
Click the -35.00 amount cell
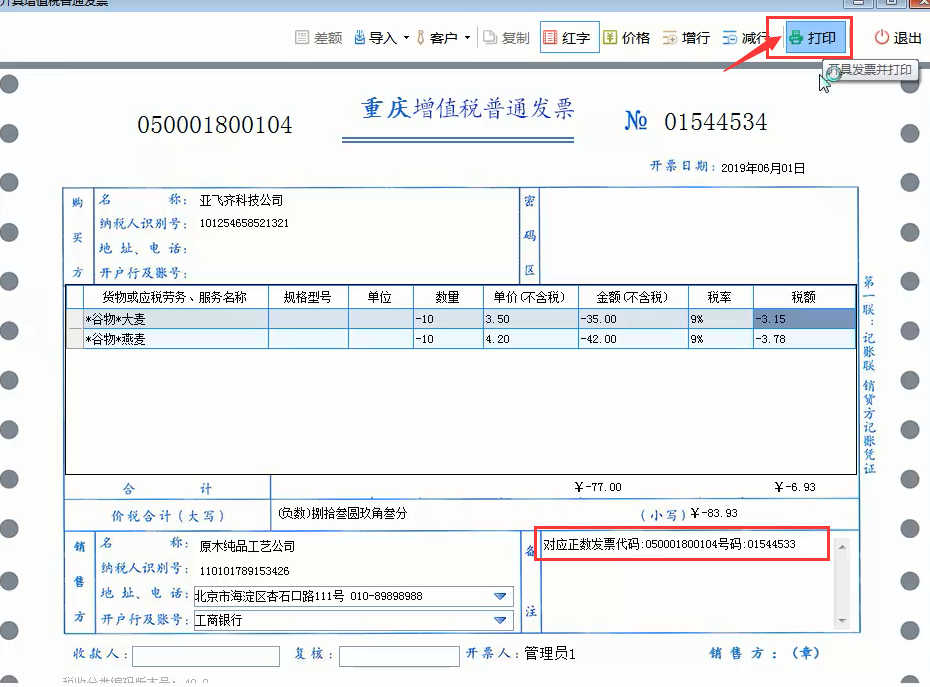pyautogui.click(x=633, y=319)
